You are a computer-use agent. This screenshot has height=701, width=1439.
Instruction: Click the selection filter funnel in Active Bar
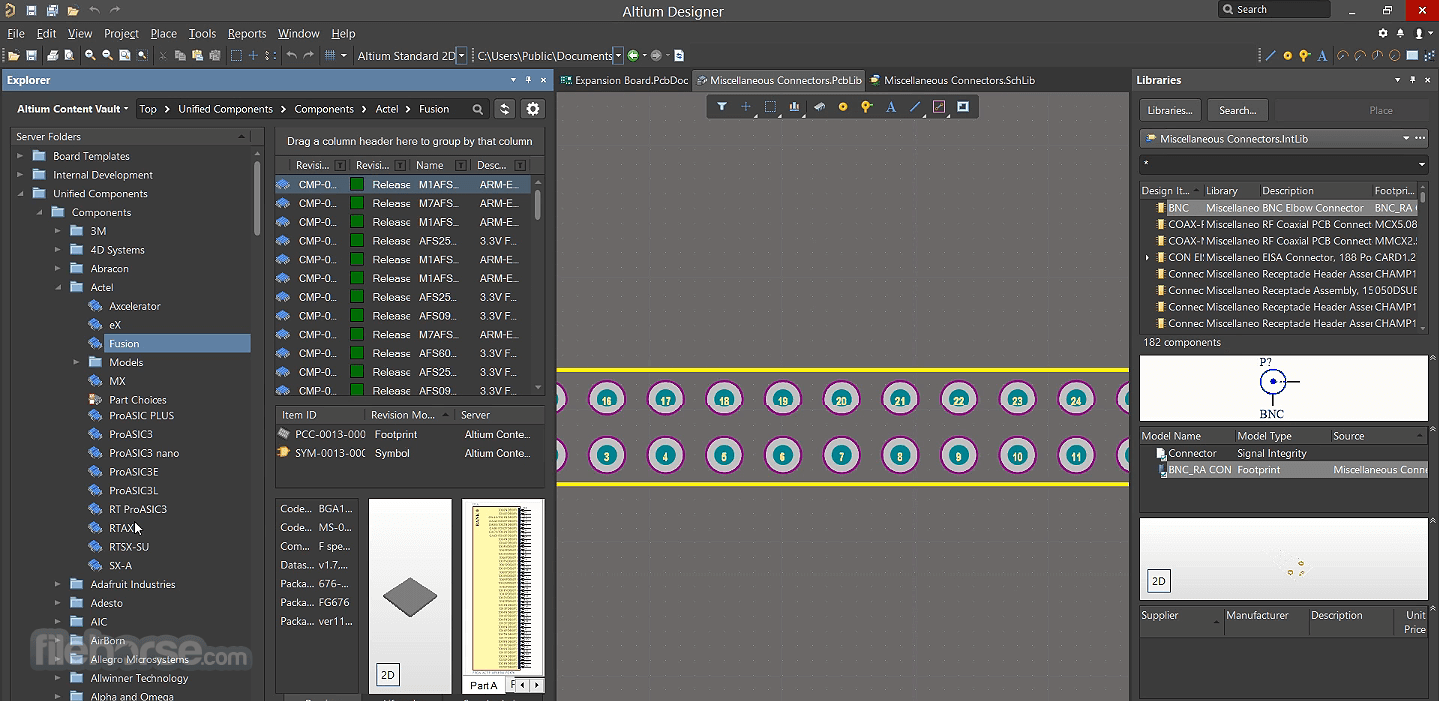coord(722,107)
